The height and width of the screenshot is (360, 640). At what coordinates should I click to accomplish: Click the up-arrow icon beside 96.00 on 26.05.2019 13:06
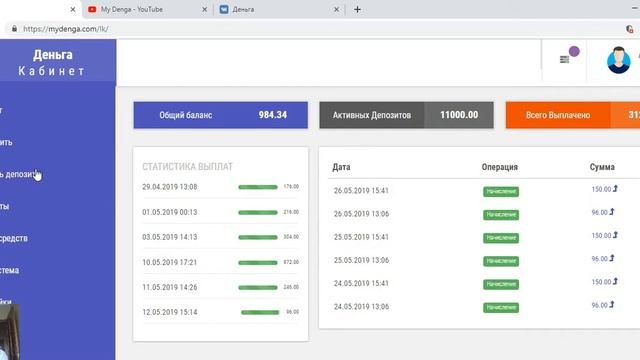[x=612, y=212]
